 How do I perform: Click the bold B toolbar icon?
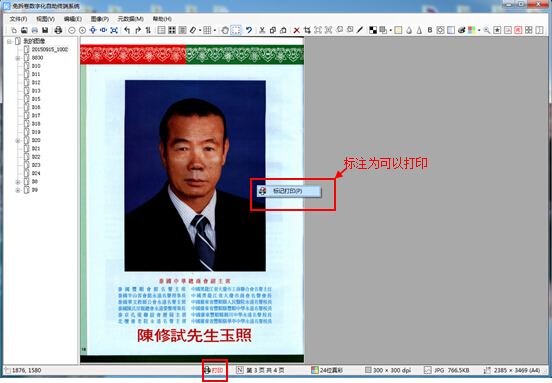(430, 31)
